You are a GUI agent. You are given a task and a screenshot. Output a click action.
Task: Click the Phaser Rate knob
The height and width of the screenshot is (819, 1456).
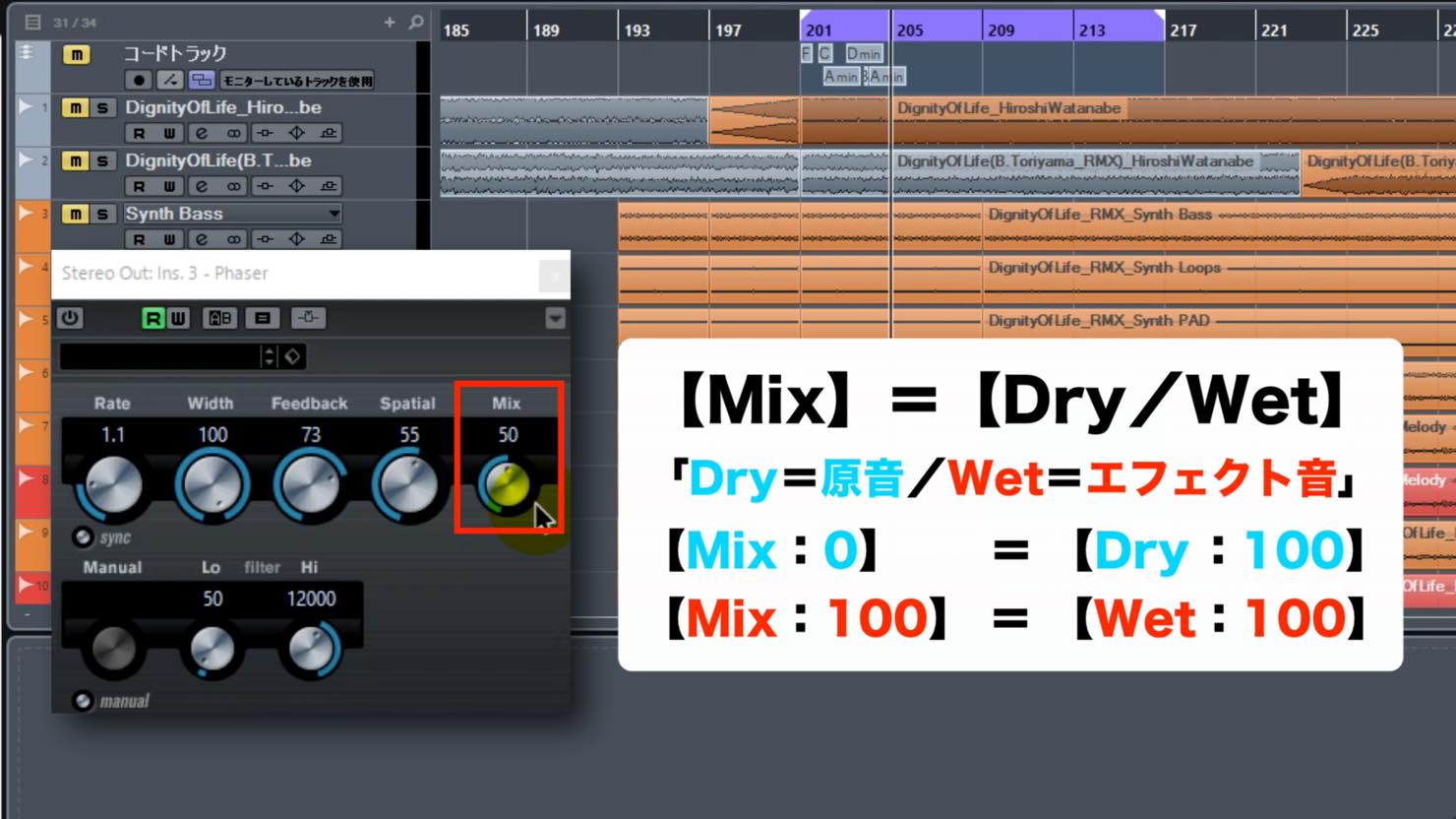114,485
